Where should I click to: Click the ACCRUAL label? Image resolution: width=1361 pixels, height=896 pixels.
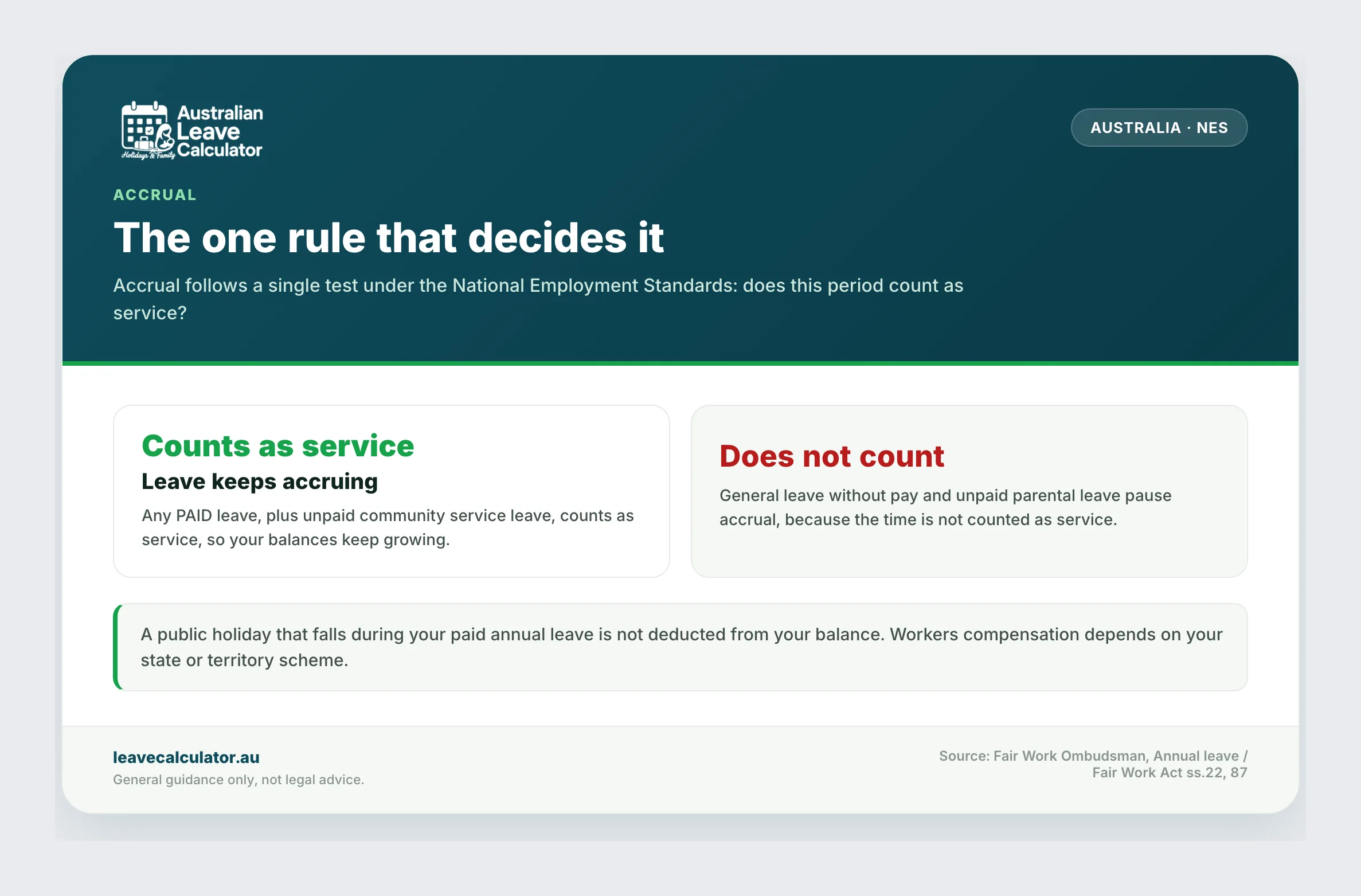pyautogui.click(x=155, y=195)
